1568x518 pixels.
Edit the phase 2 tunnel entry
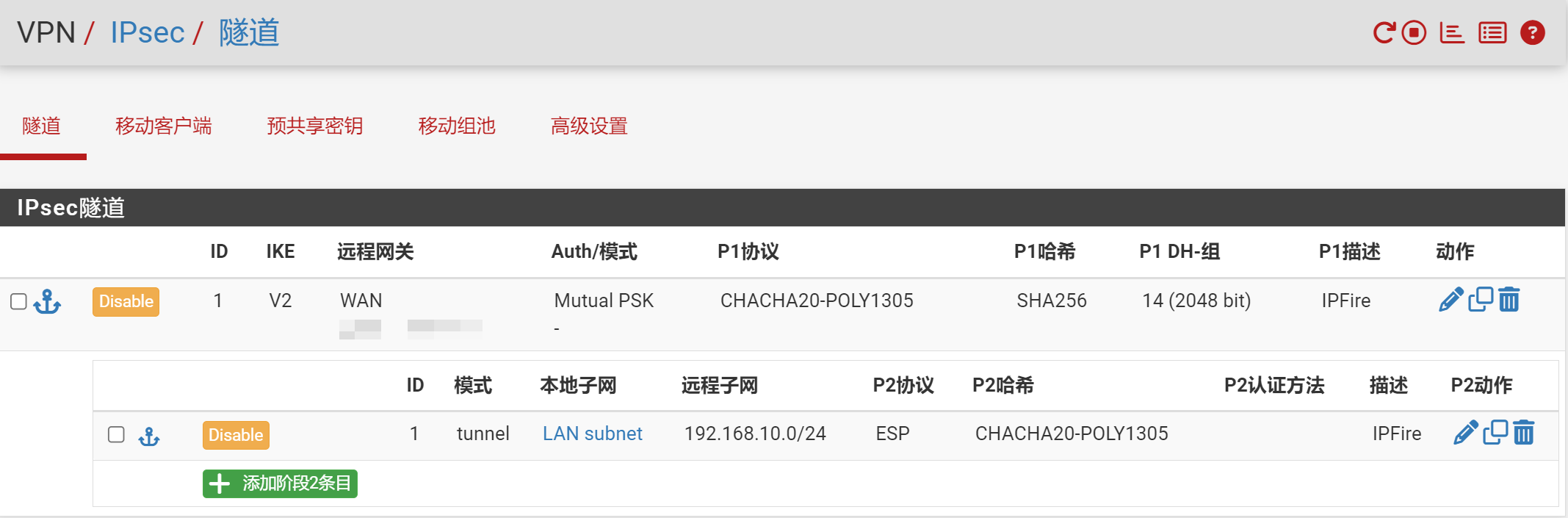pos(1465,434)
